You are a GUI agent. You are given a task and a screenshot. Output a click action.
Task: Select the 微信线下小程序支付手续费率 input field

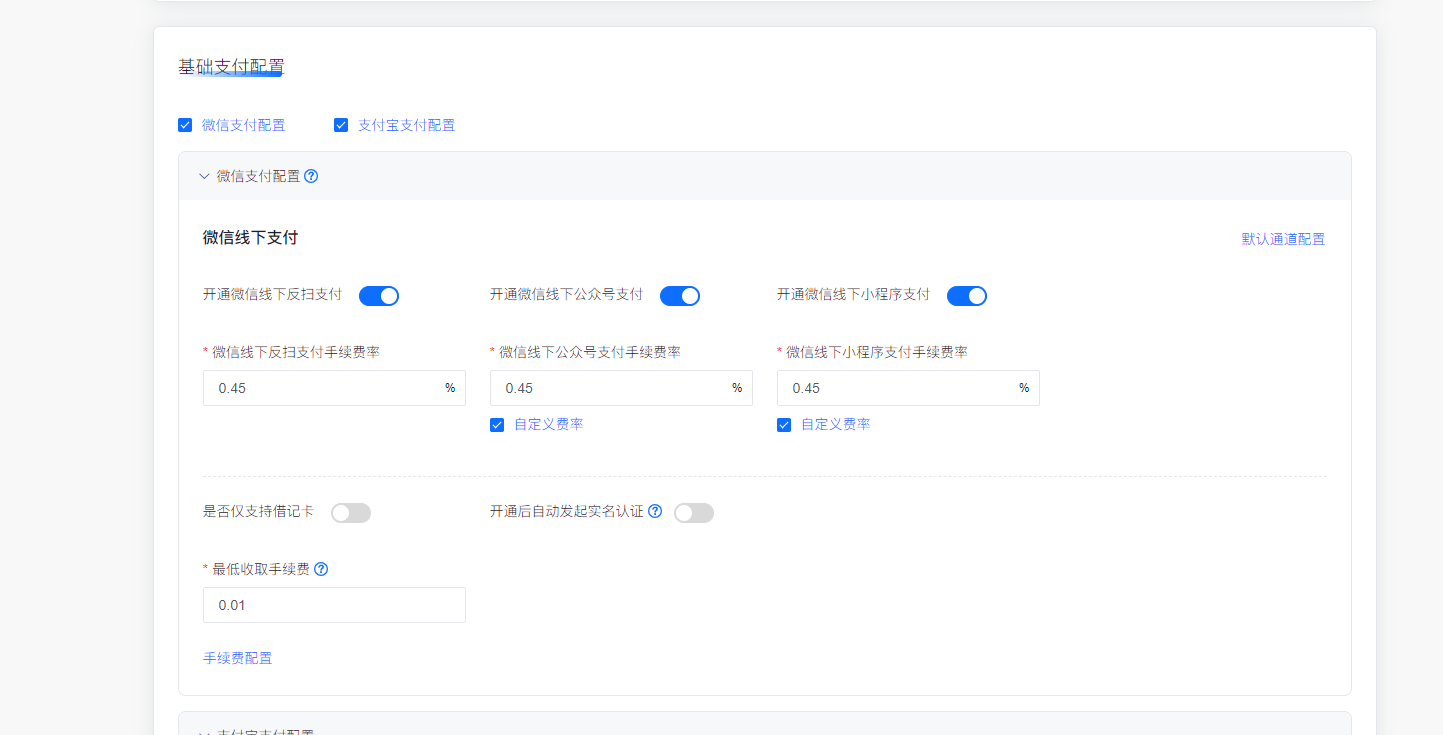pos(894,388)
